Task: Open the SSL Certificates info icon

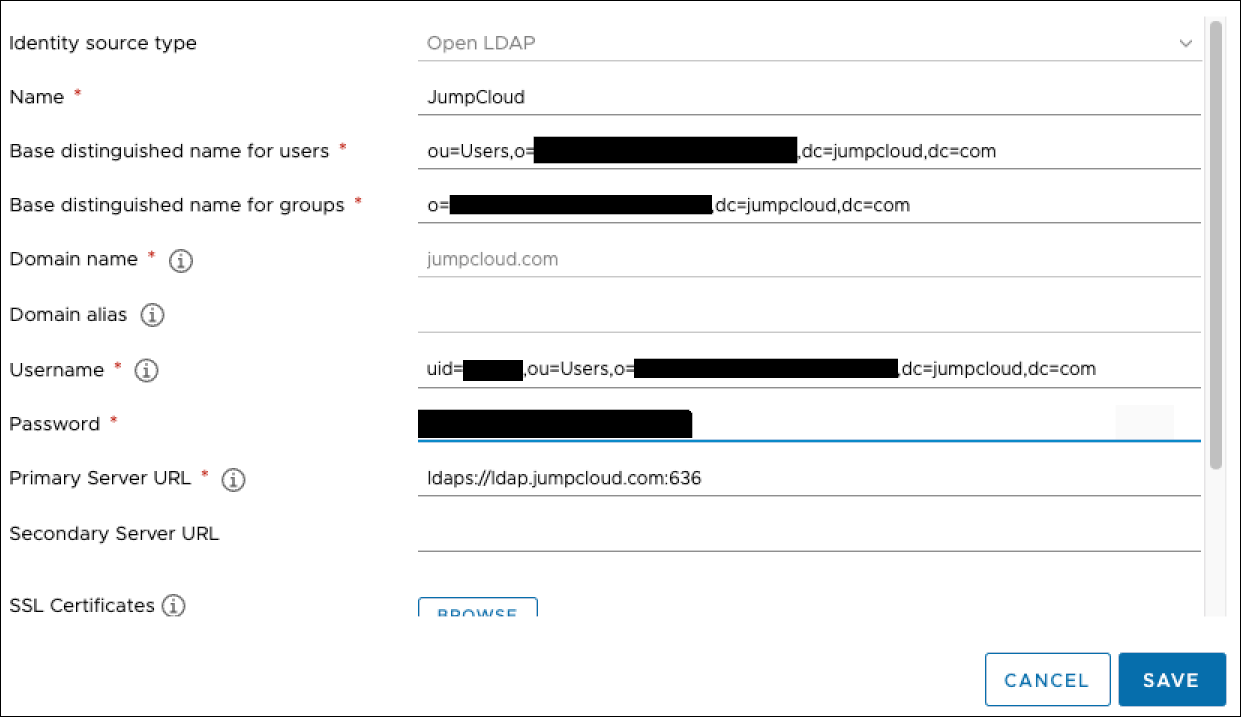Action: pos(172,605)
